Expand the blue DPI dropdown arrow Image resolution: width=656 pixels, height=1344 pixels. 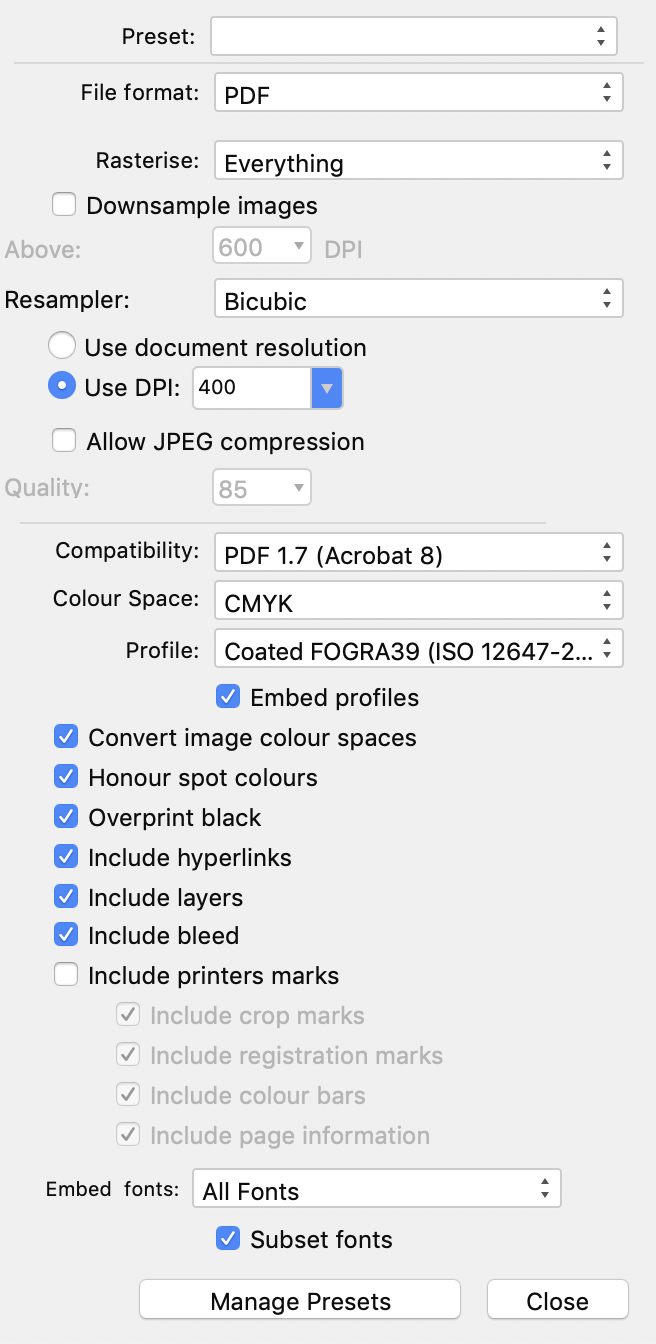pos(327,387)
